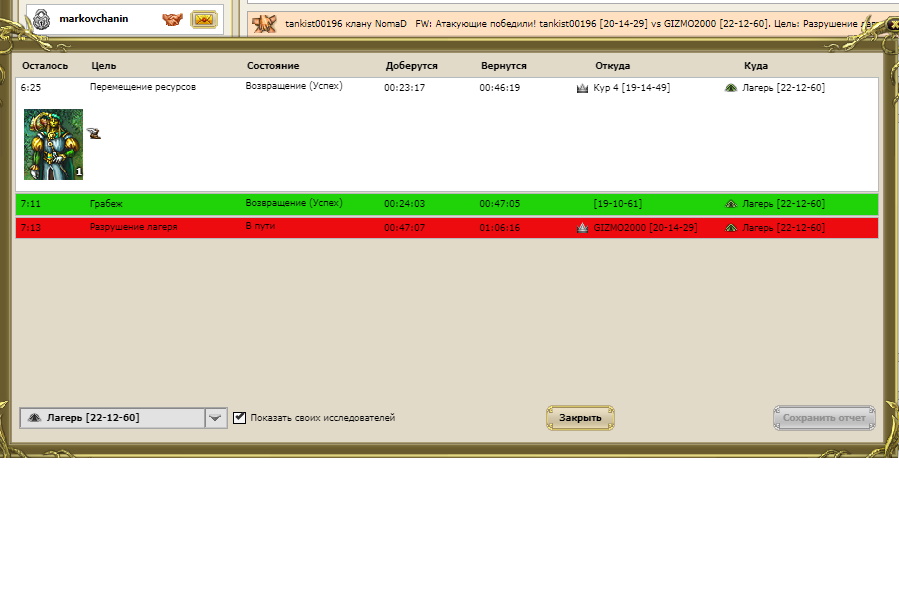
Task: Click camp icon in the white row destination
Action: pyautogui.click(x=731, y=88)
